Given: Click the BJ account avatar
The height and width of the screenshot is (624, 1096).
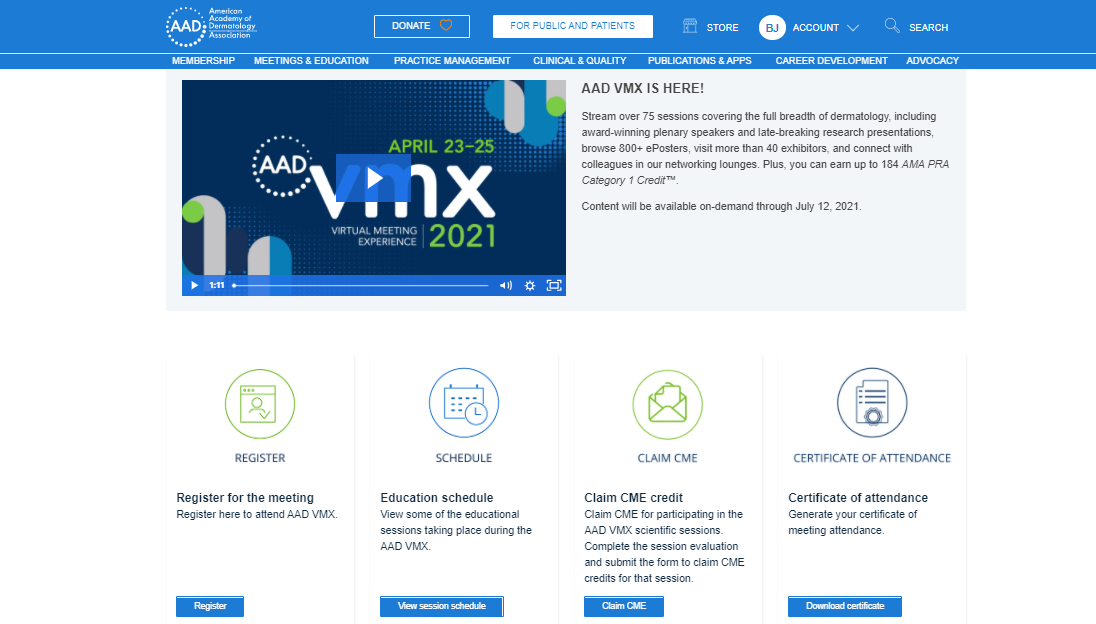Looking at the screenshot, I should (772, 27).
